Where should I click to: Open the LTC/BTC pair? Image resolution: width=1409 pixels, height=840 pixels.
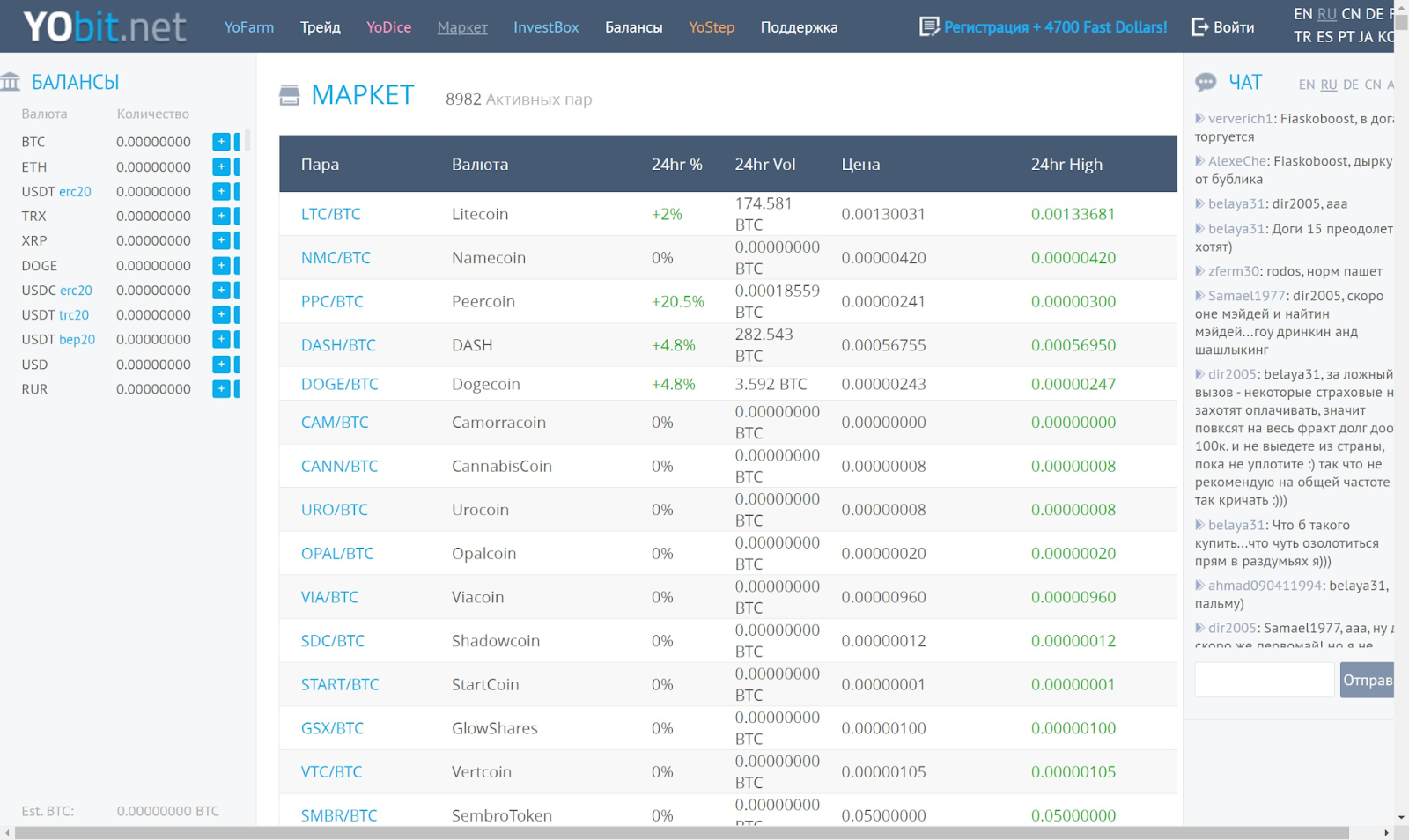tap(331, 214)
